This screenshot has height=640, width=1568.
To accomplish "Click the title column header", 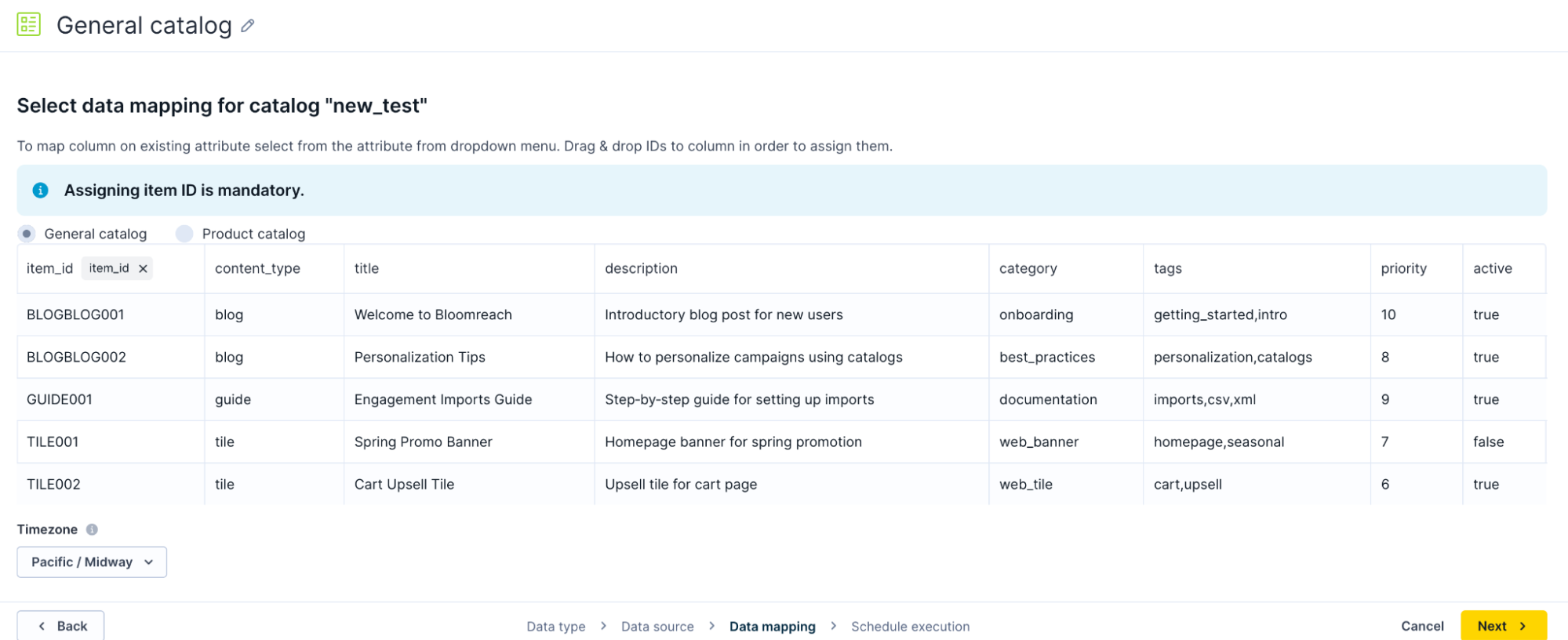I will click(366, 268).
